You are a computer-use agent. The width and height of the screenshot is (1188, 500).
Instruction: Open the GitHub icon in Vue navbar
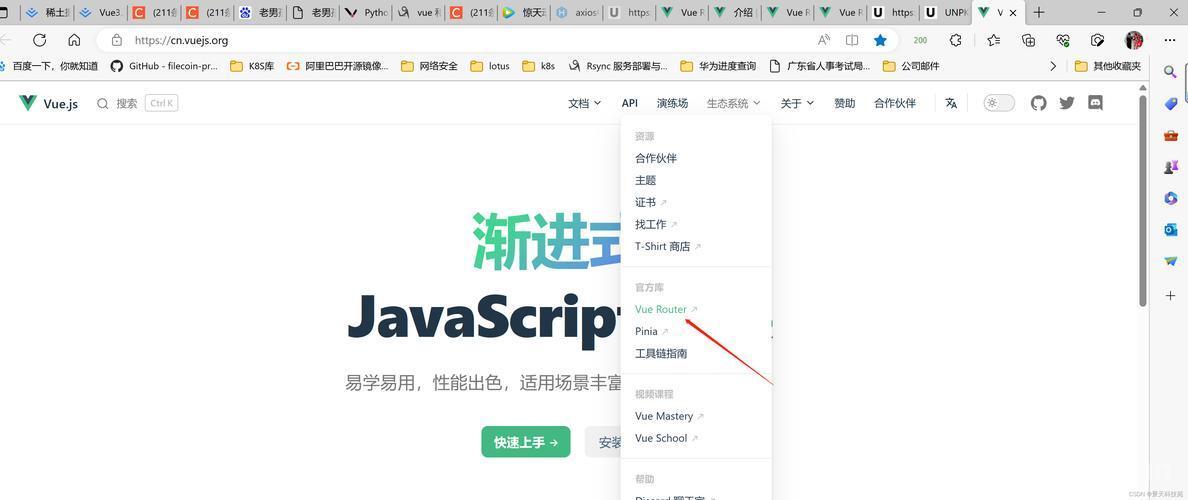1039,103
